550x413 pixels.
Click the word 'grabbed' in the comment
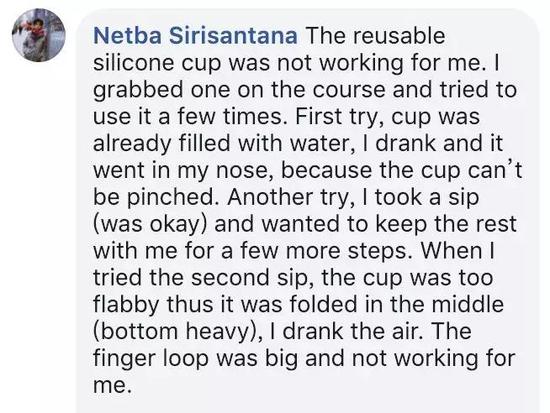[x=138, y=91]
